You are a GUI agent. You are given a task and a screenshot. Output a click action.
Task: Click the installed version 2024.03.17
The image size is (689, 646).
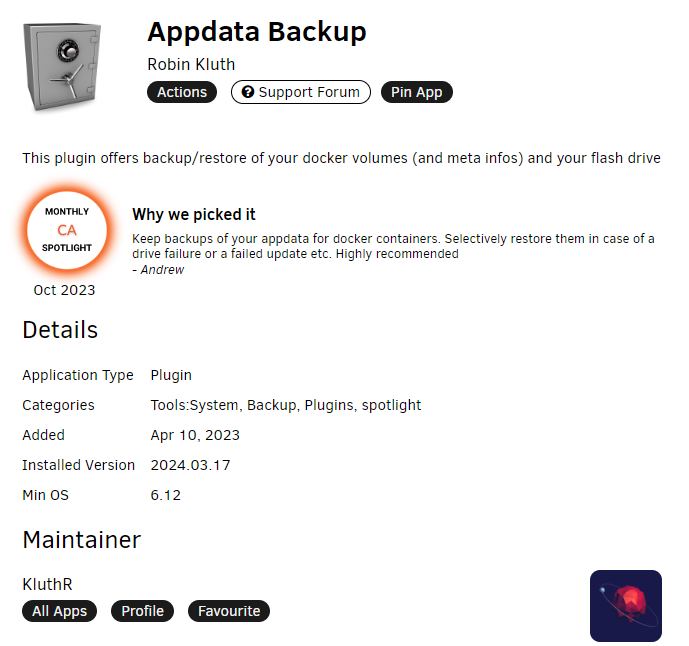[x=190, y=465]
